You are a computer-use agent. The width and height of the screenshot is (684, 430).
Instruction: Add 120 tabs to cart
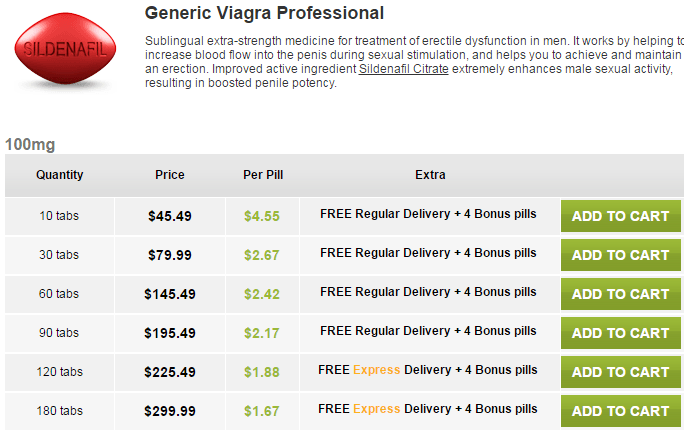pyautogui.click(x=620, y=372)
